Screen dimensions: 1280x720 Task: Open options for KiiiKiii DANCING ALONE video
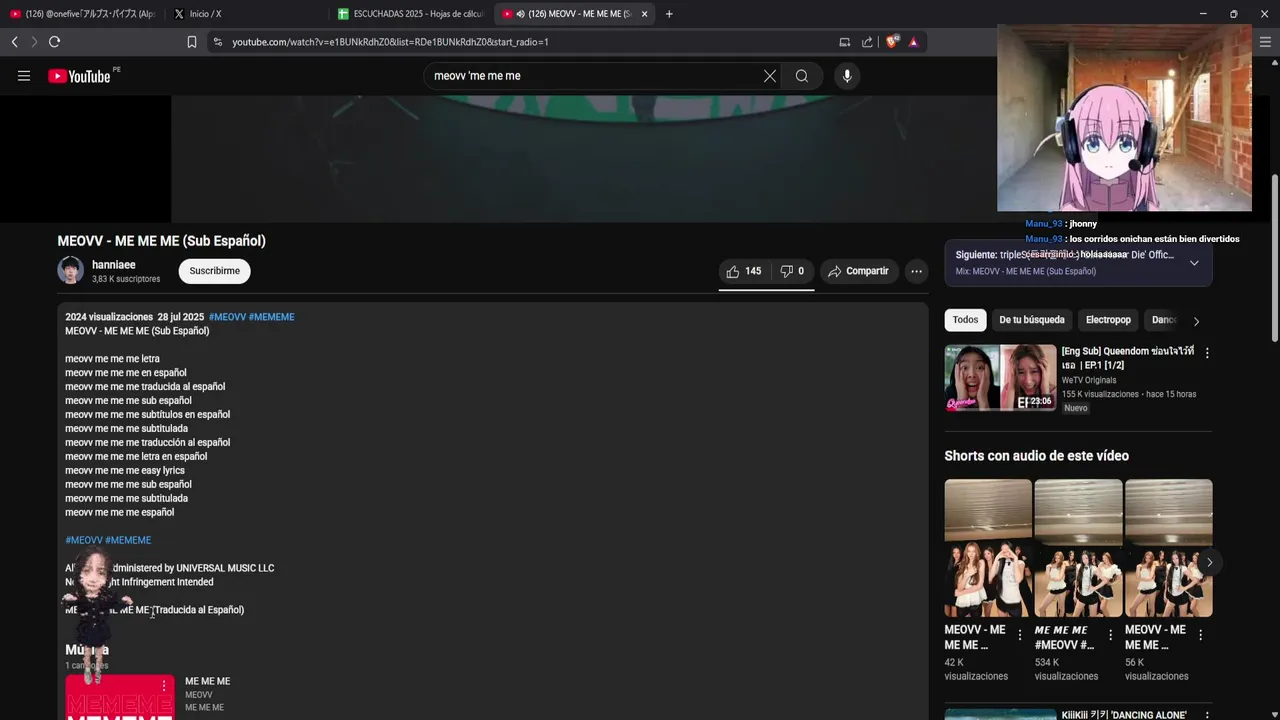click(x=1207, y=715)
